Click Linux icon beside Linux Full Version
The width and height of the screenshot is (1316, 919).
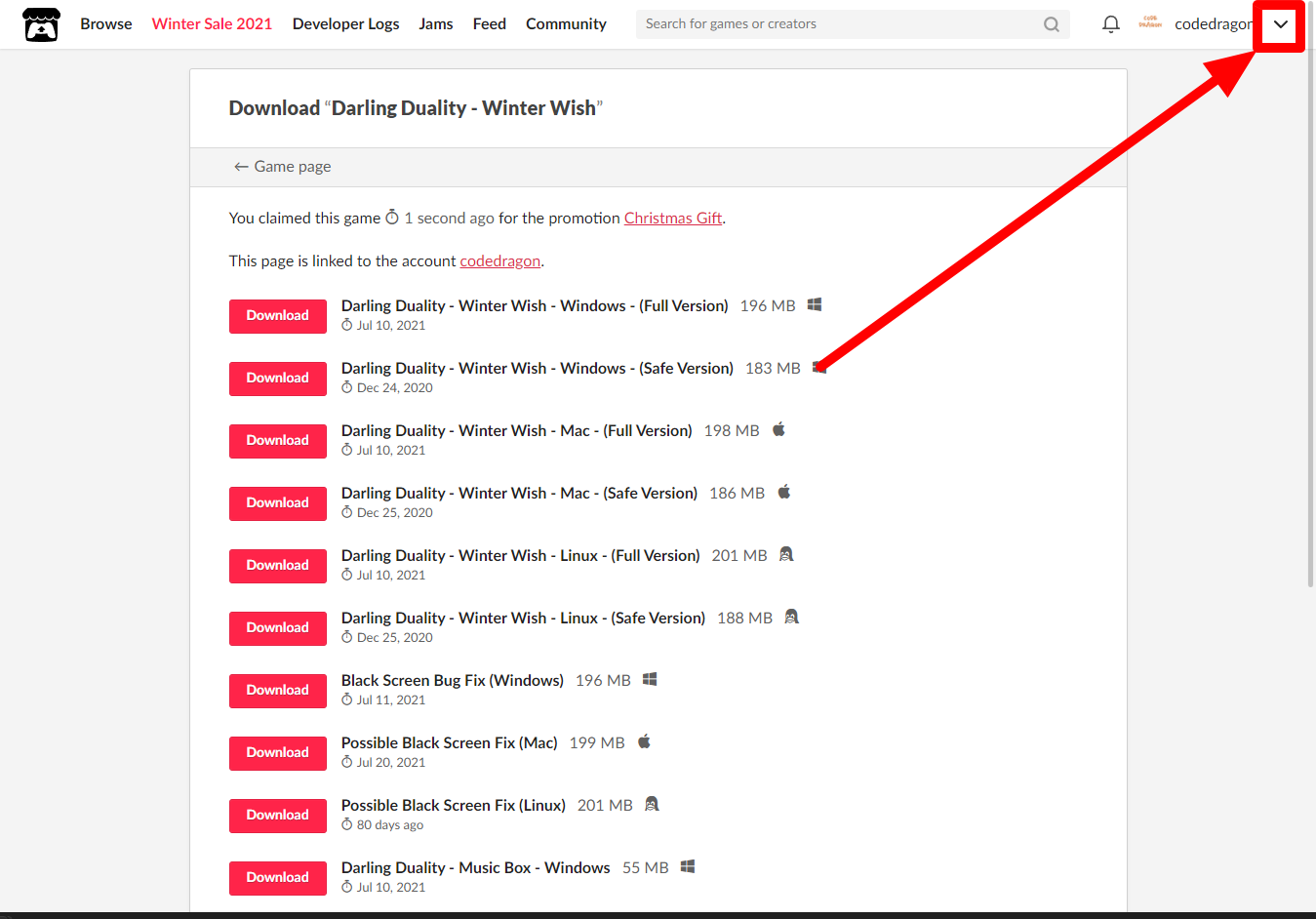(x=786, y=554)
